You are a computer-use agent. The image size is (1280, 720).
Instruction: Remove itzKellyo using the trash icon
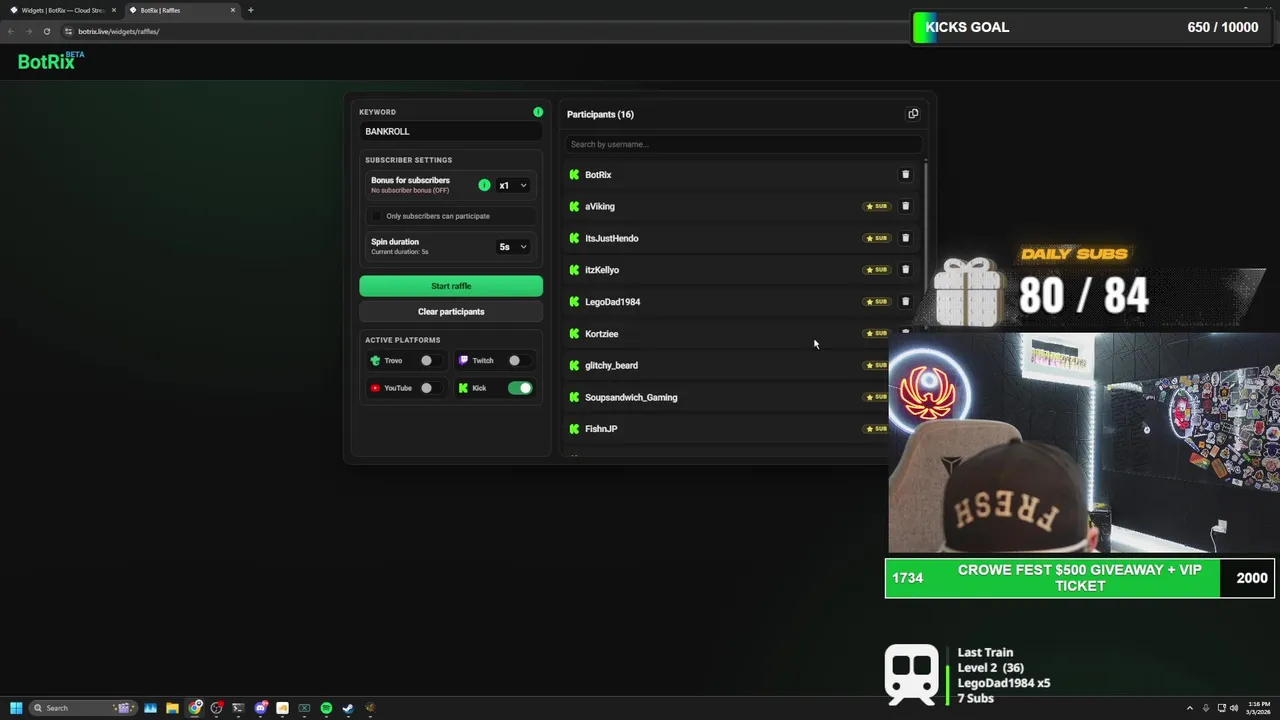click(906, 270)
